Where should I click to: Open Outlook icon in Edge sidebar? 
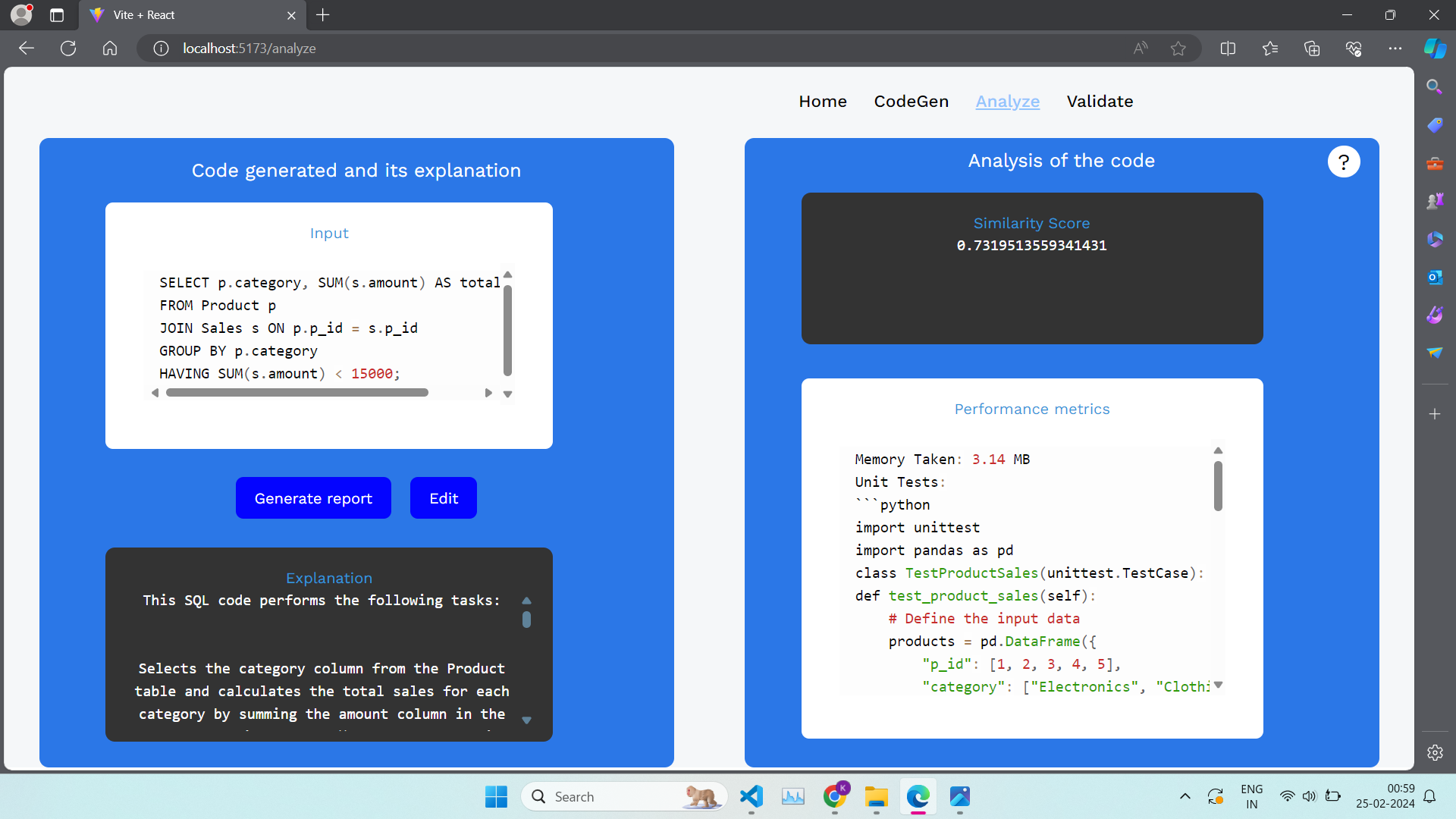click(x=1434, y=278)
